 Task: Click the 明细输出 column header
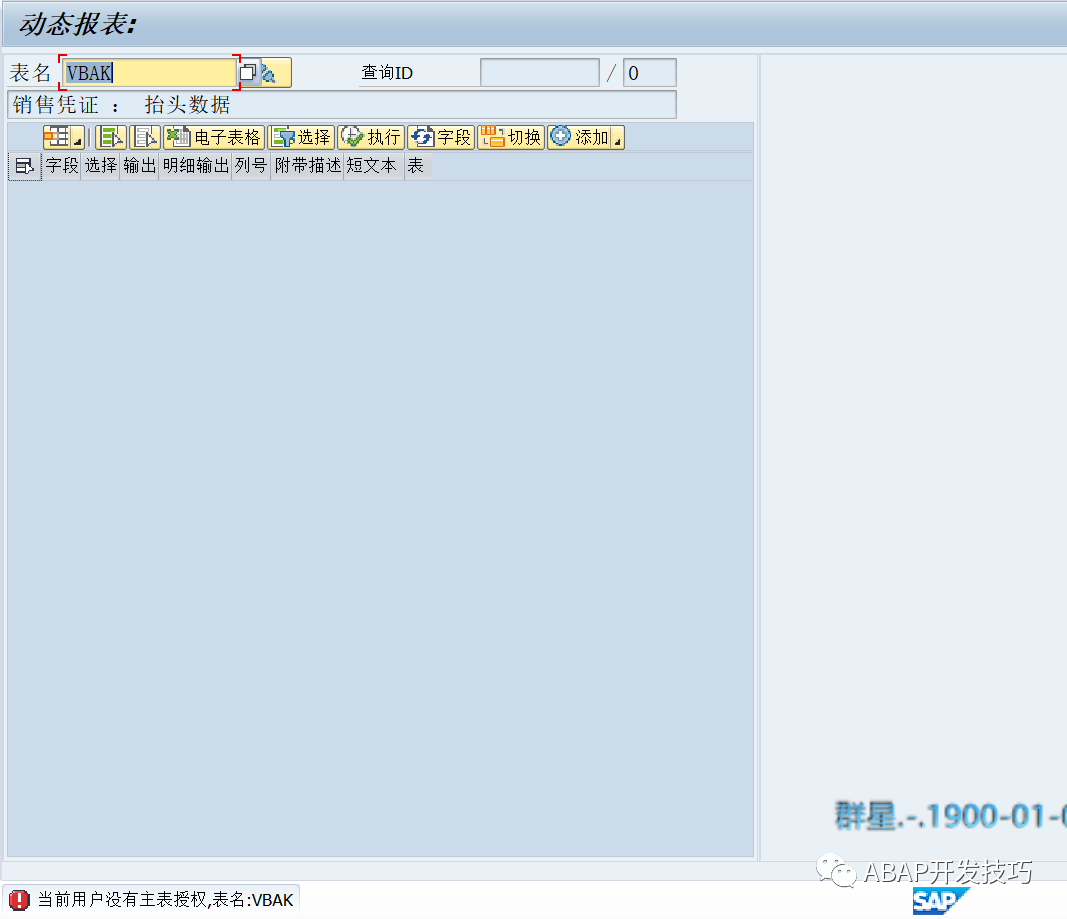(x=195, y=165)
